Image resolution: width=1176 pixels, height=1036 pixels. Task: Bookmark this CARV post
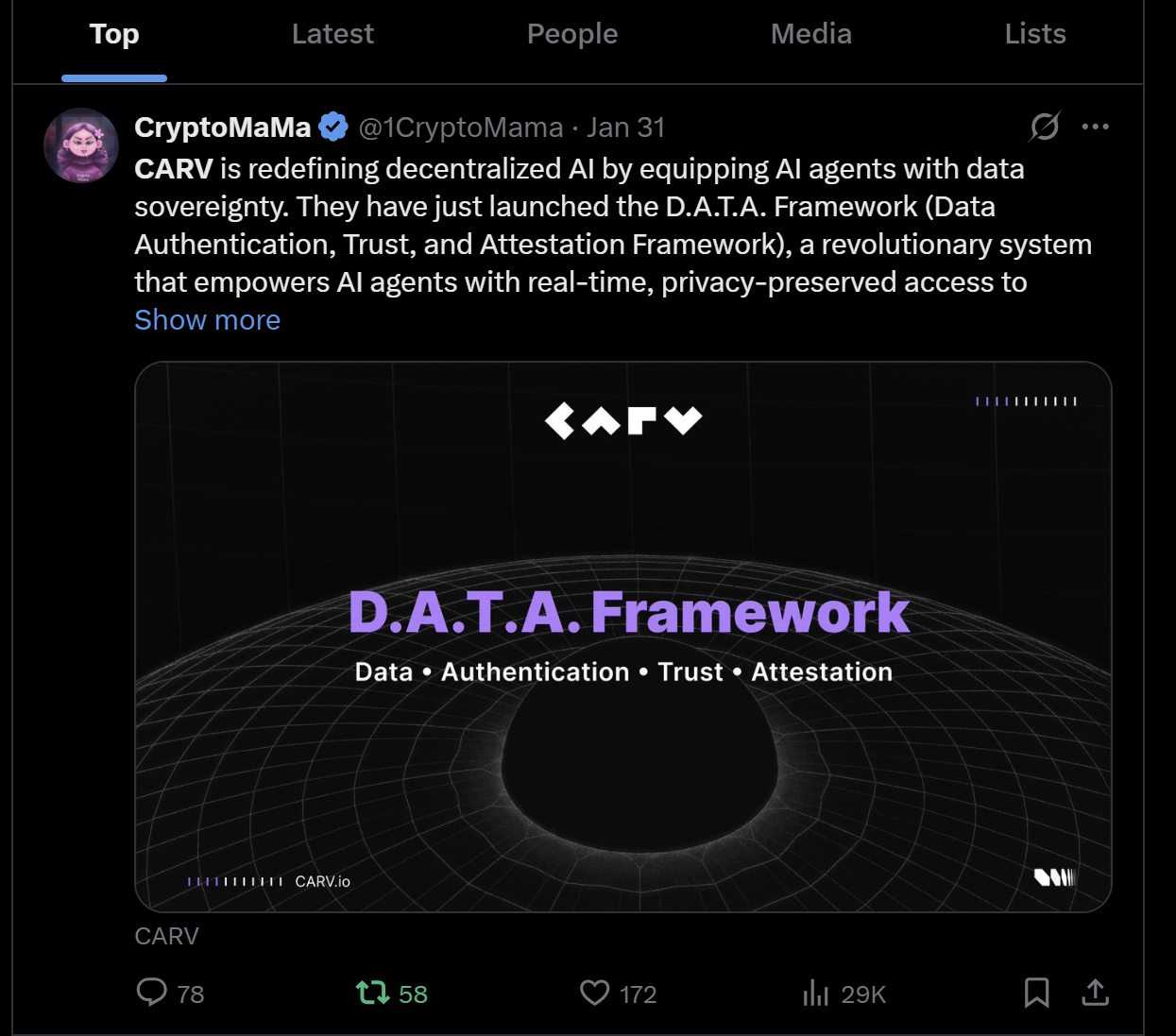coord(1036,993)
